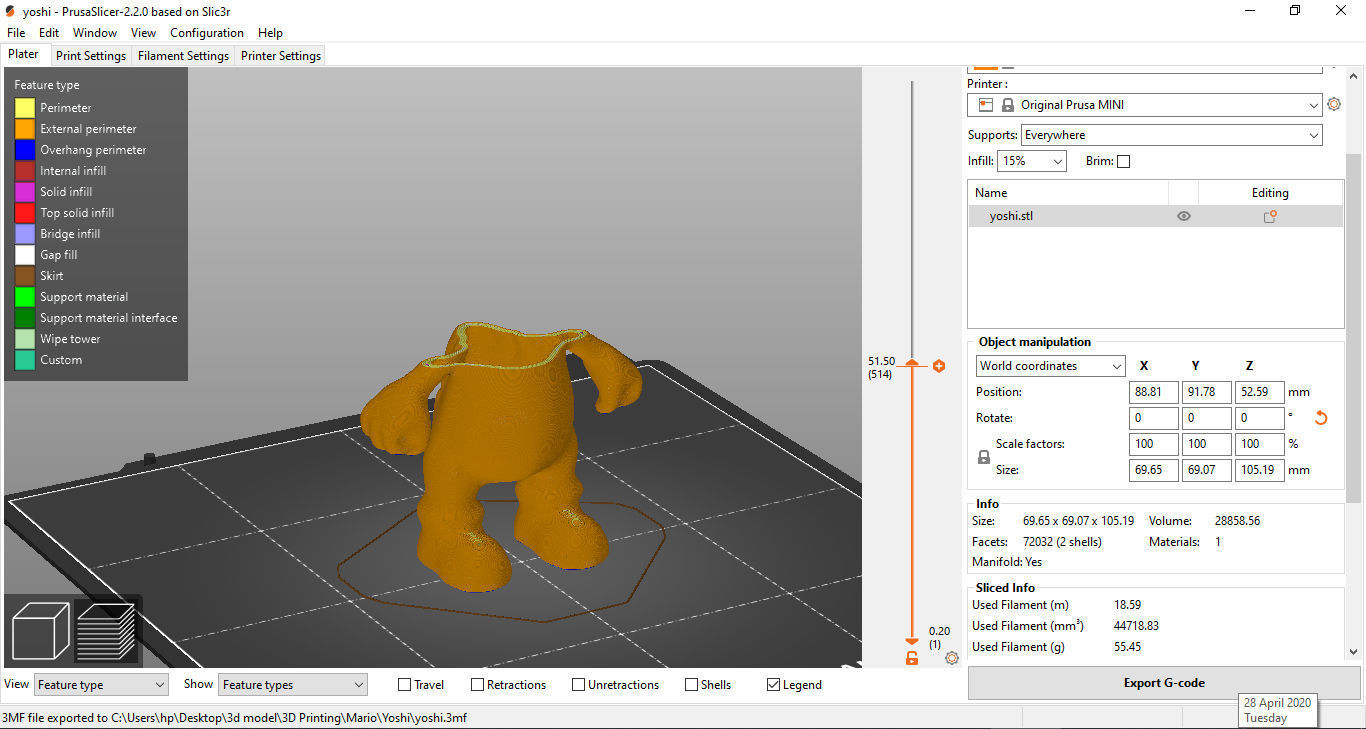Click the blue Overhang perimeter swatch

tap(25, 150)
